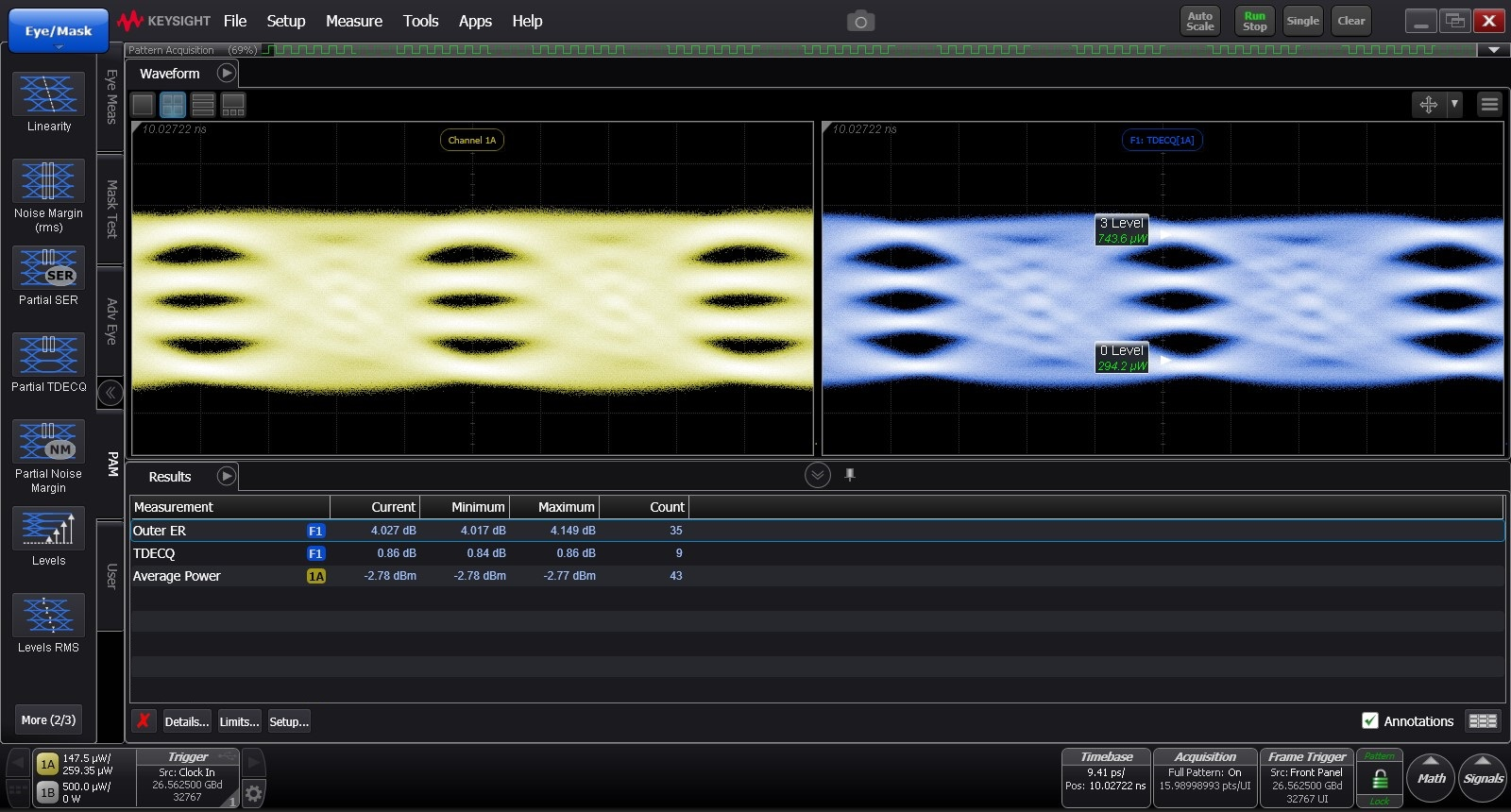Click the Results tab play arrow
Screen dimensions: 1511x812
click(227, 476)
